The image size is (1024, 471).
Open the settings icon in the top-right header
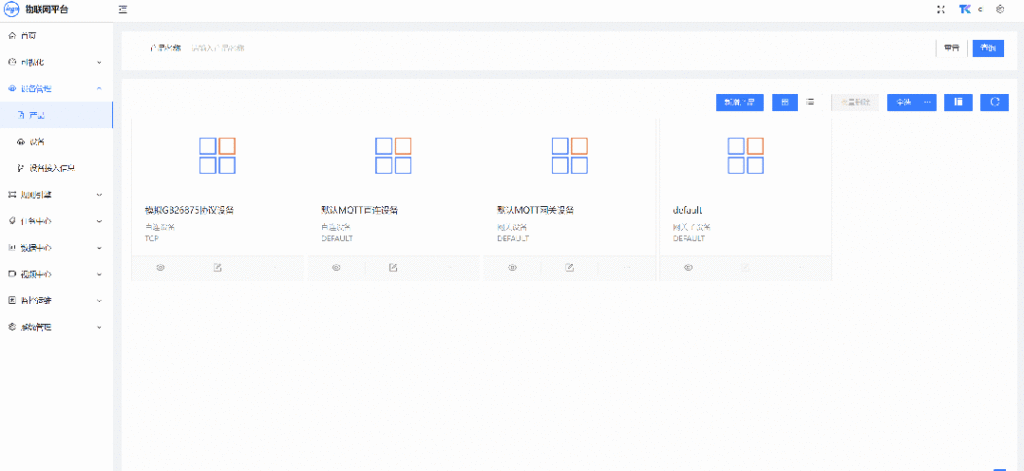(1000, 9)
